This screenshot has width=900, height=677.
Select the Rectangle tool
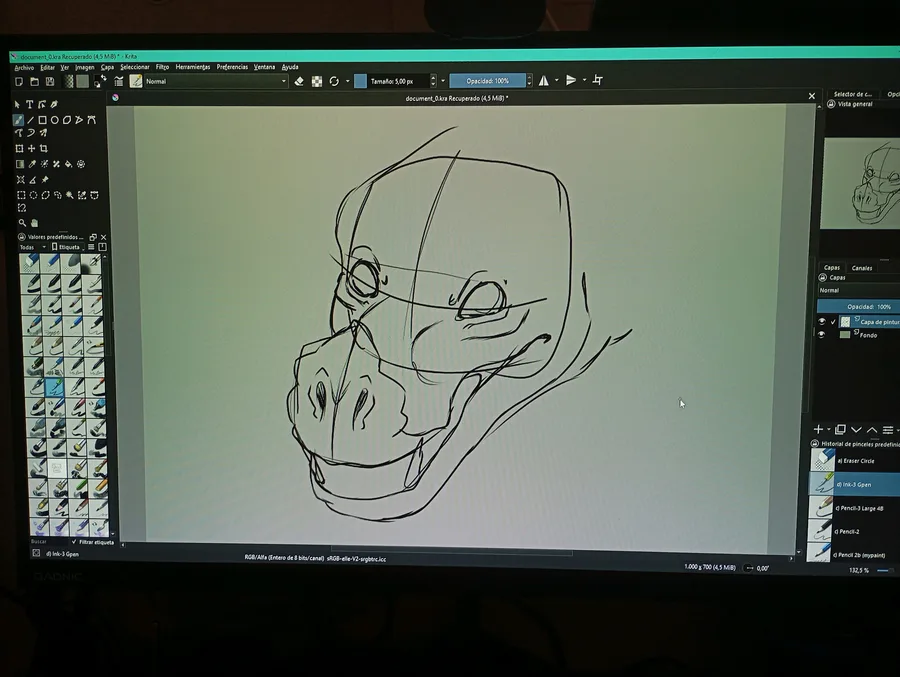tap(42, 120)
